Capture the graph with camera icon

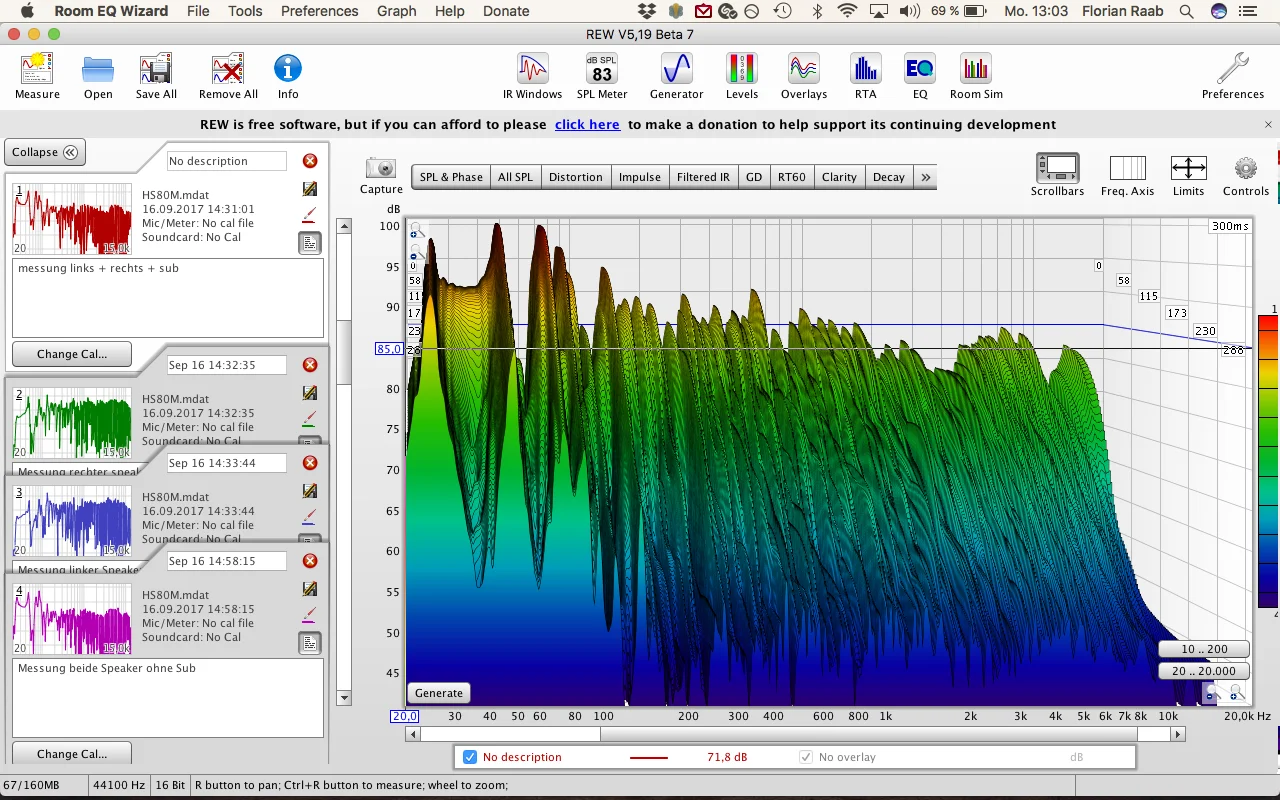pyautogui.click(x=381, y=175)
